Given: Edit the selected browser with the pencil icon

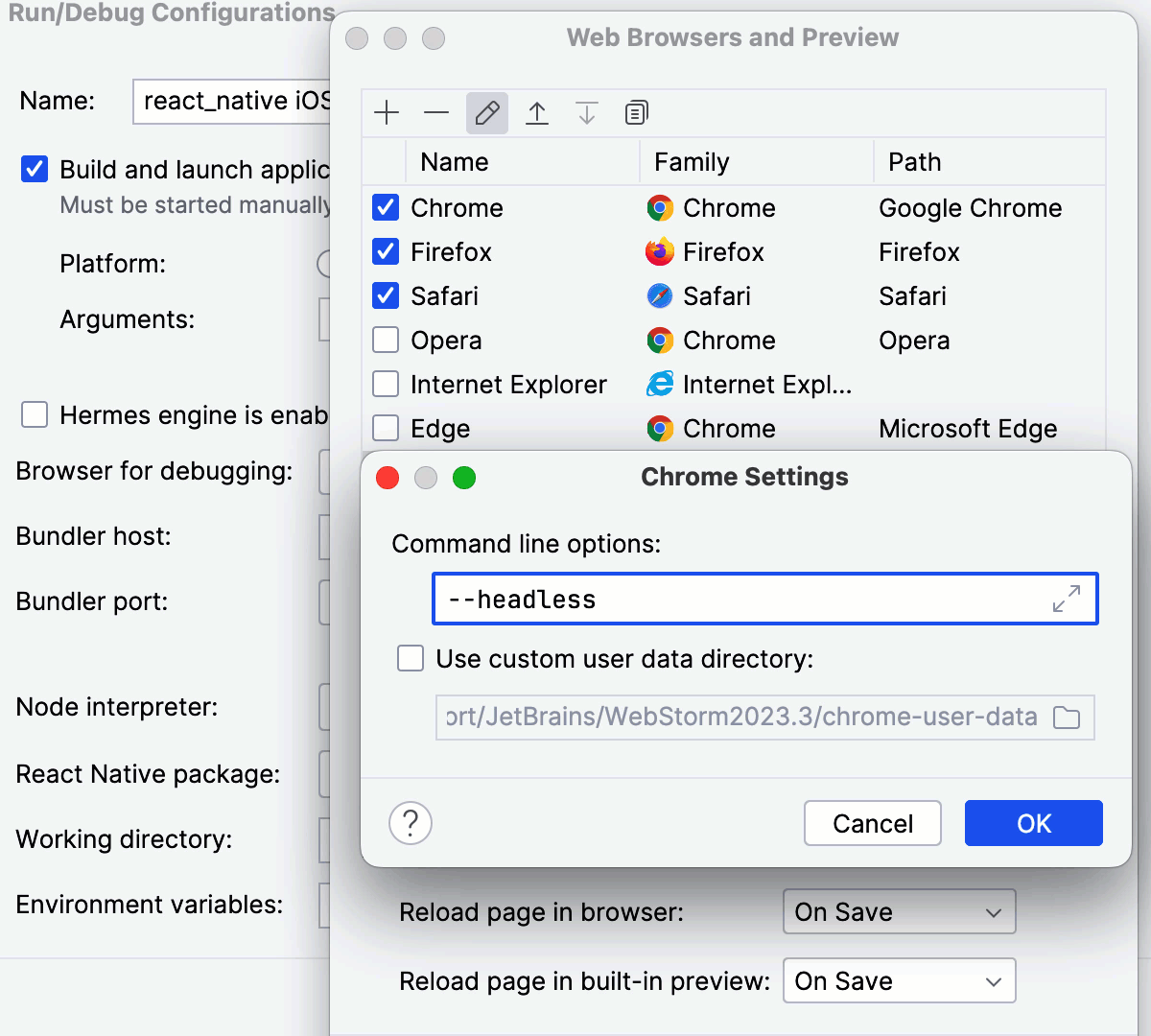Looking at the screenshot, I should coord(487,112).
